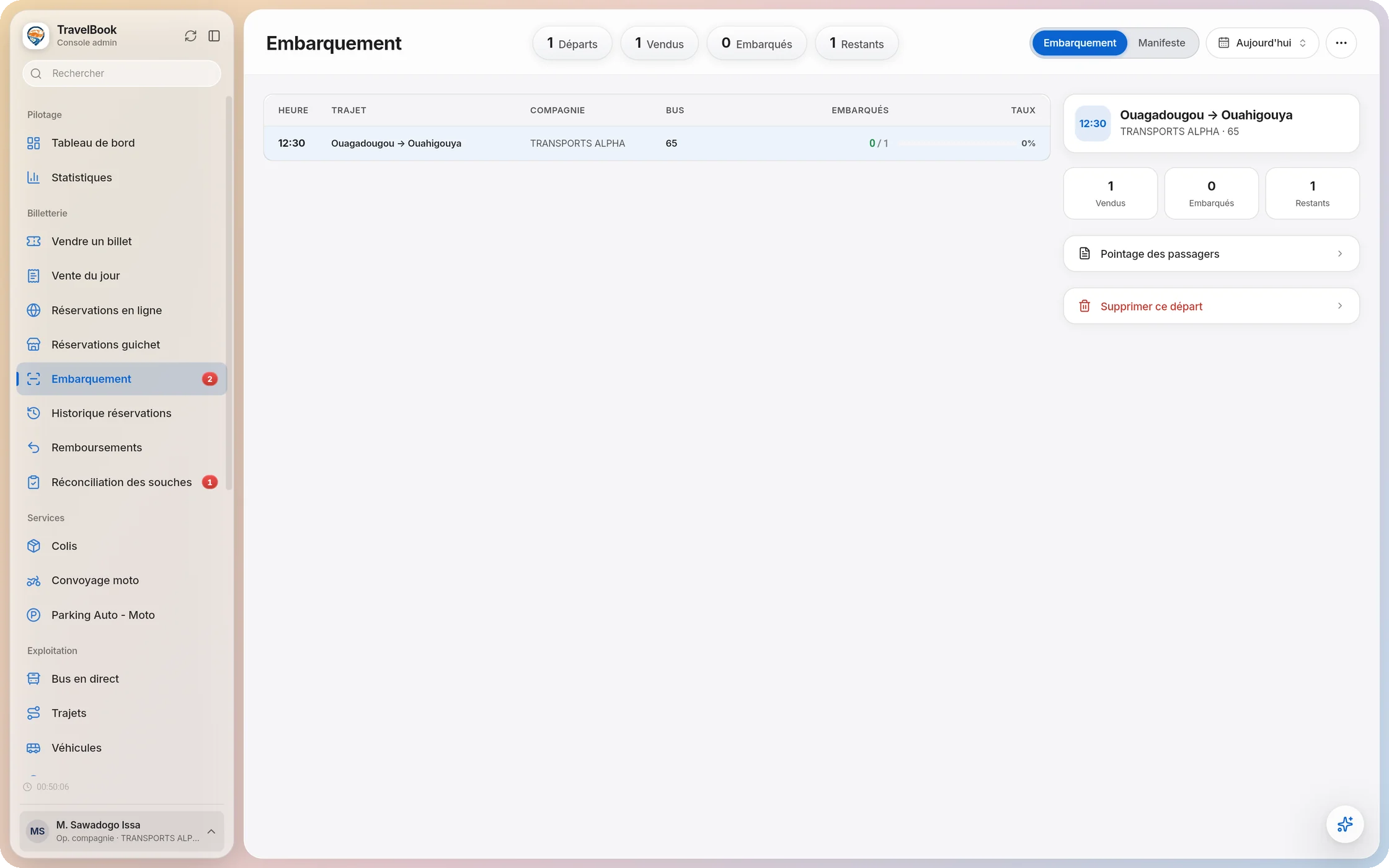
Task: Click Supprimer ce départ
Action: click(x=1211, y=306)
